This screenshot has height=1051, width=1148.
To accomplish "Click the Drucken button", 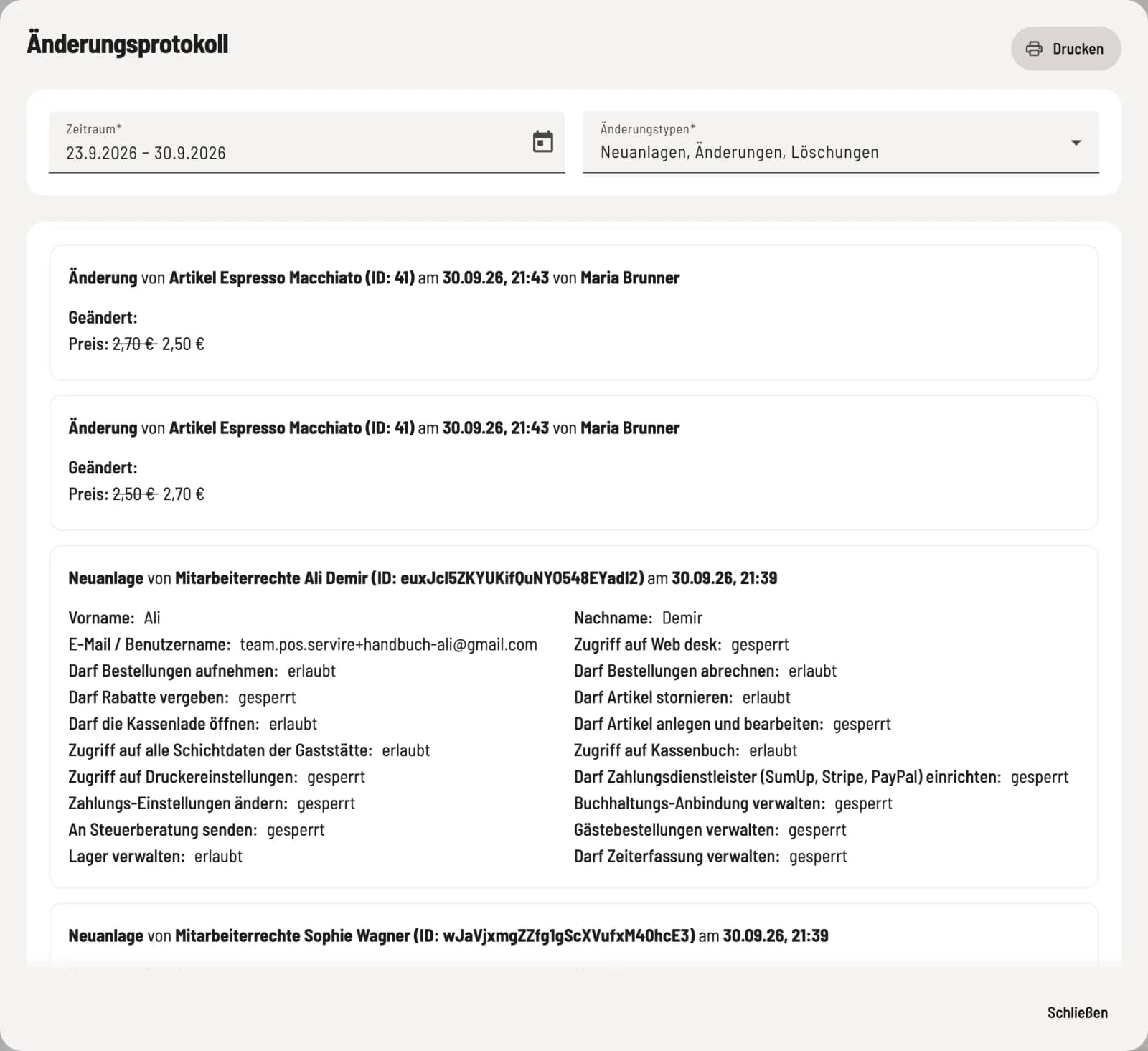I will (x=1065, y=49).
